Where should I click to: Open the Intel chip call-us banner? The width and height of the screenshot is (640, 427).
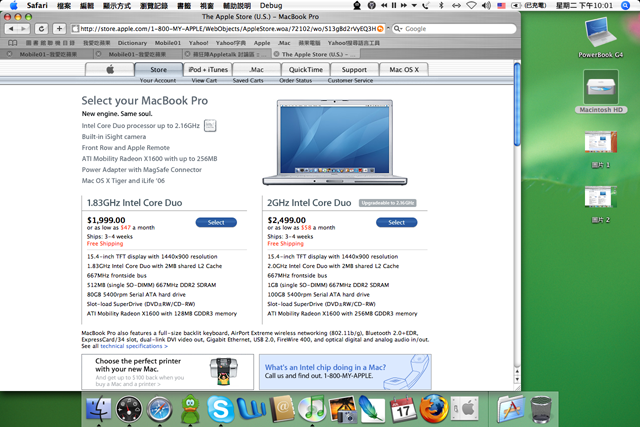345,372
